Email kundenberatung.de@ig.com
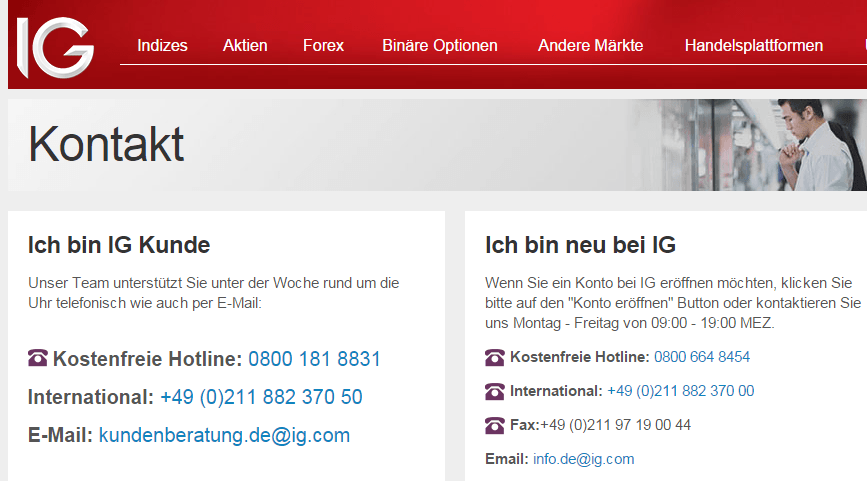The image size is (867, 481). [x=224, y=435]
